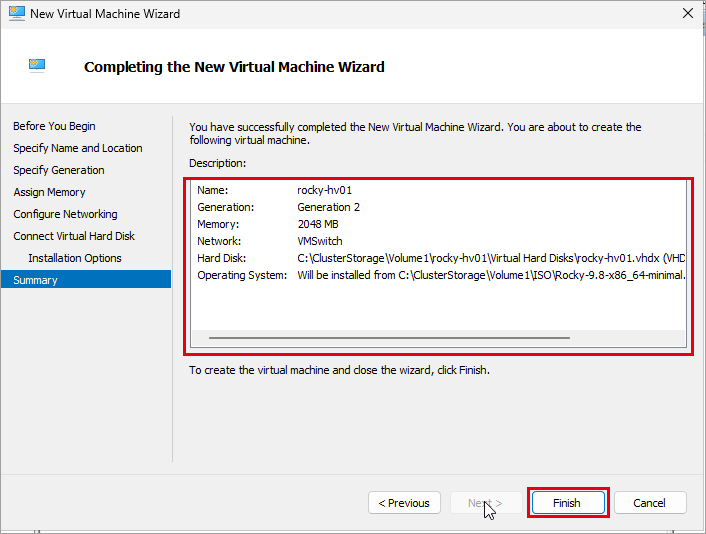
Task: Click the VMSwitch network value
Action: 320,241
